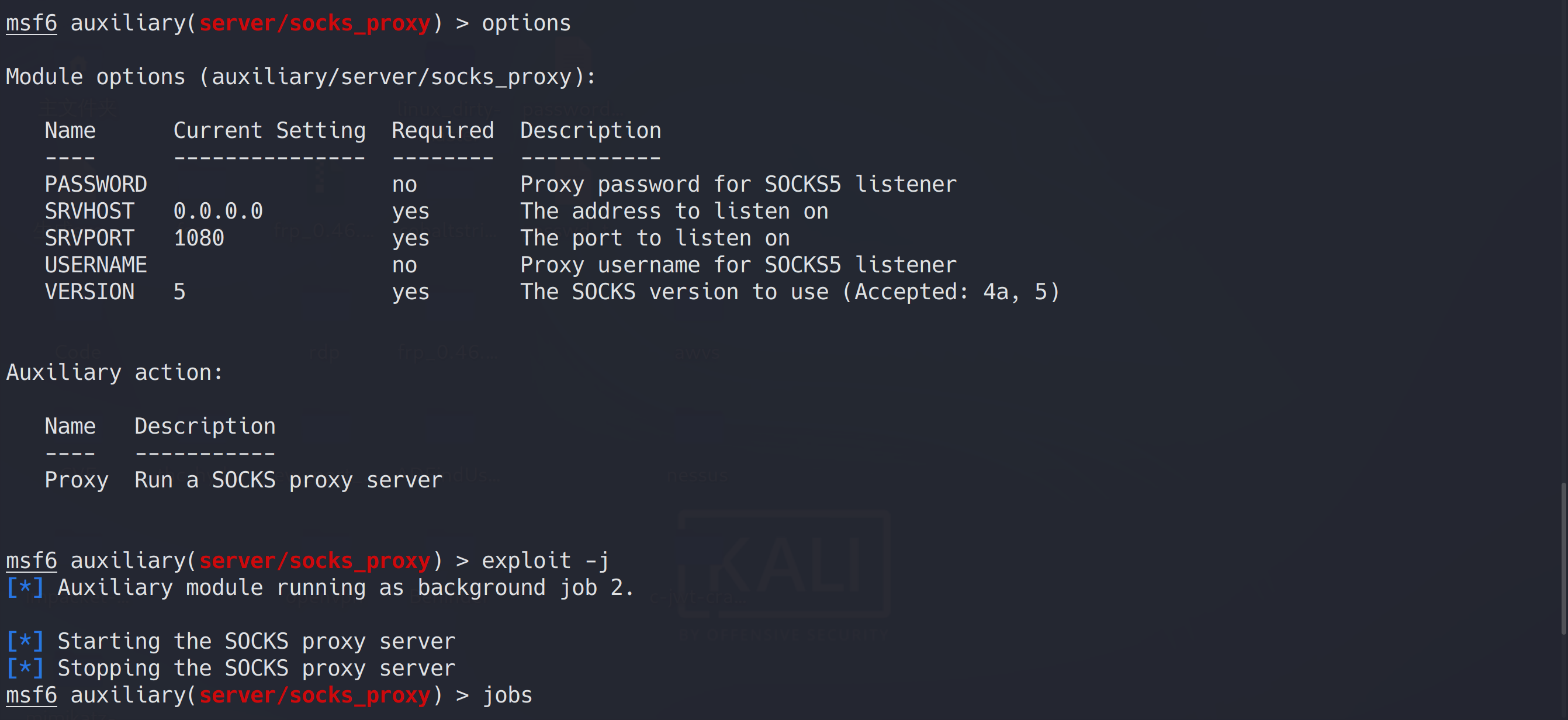Click the USERNAME option name
The width and height of the screenshot is (1568, 720).
(96, 265)
